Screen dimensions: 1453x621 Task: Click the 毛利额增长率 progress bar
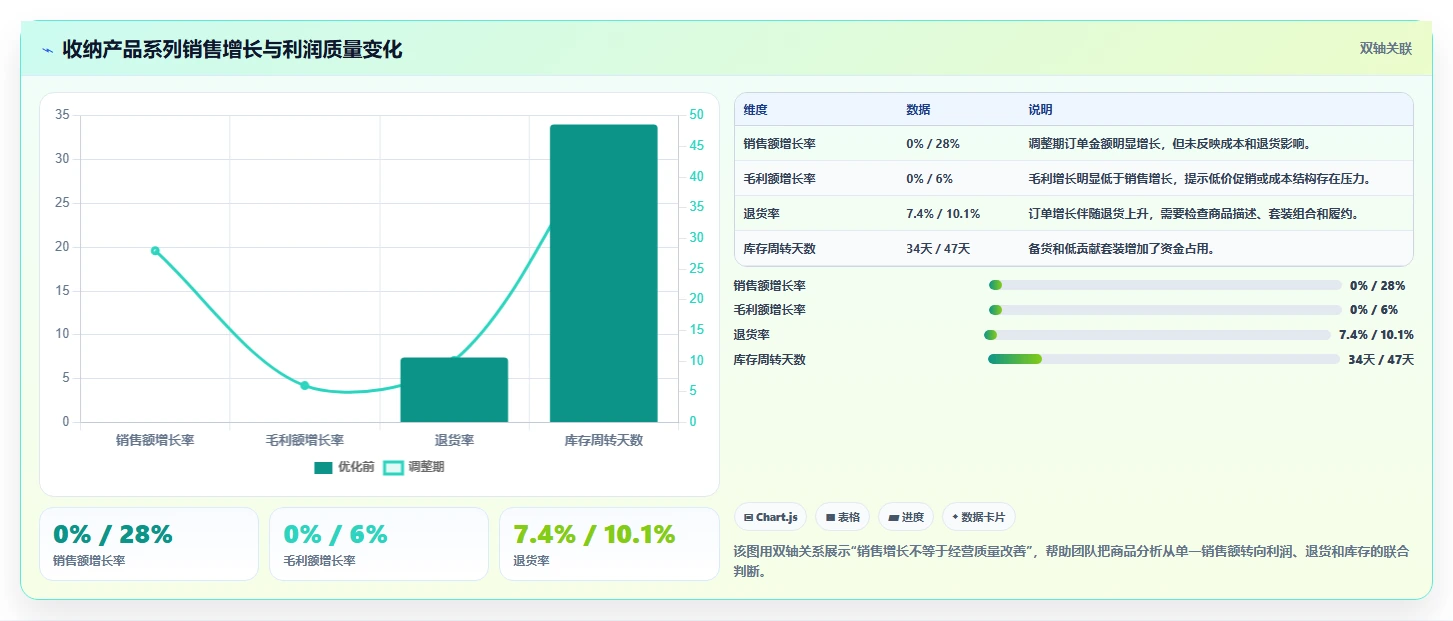click(1165, 310)
